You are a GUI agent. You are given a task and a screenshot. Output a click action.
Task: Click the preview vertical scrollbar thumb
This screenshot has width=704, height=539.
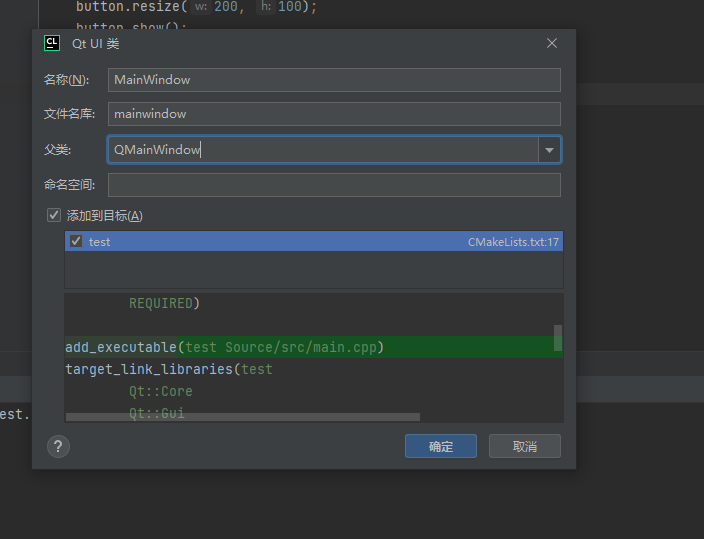click(x=558, y=338)
